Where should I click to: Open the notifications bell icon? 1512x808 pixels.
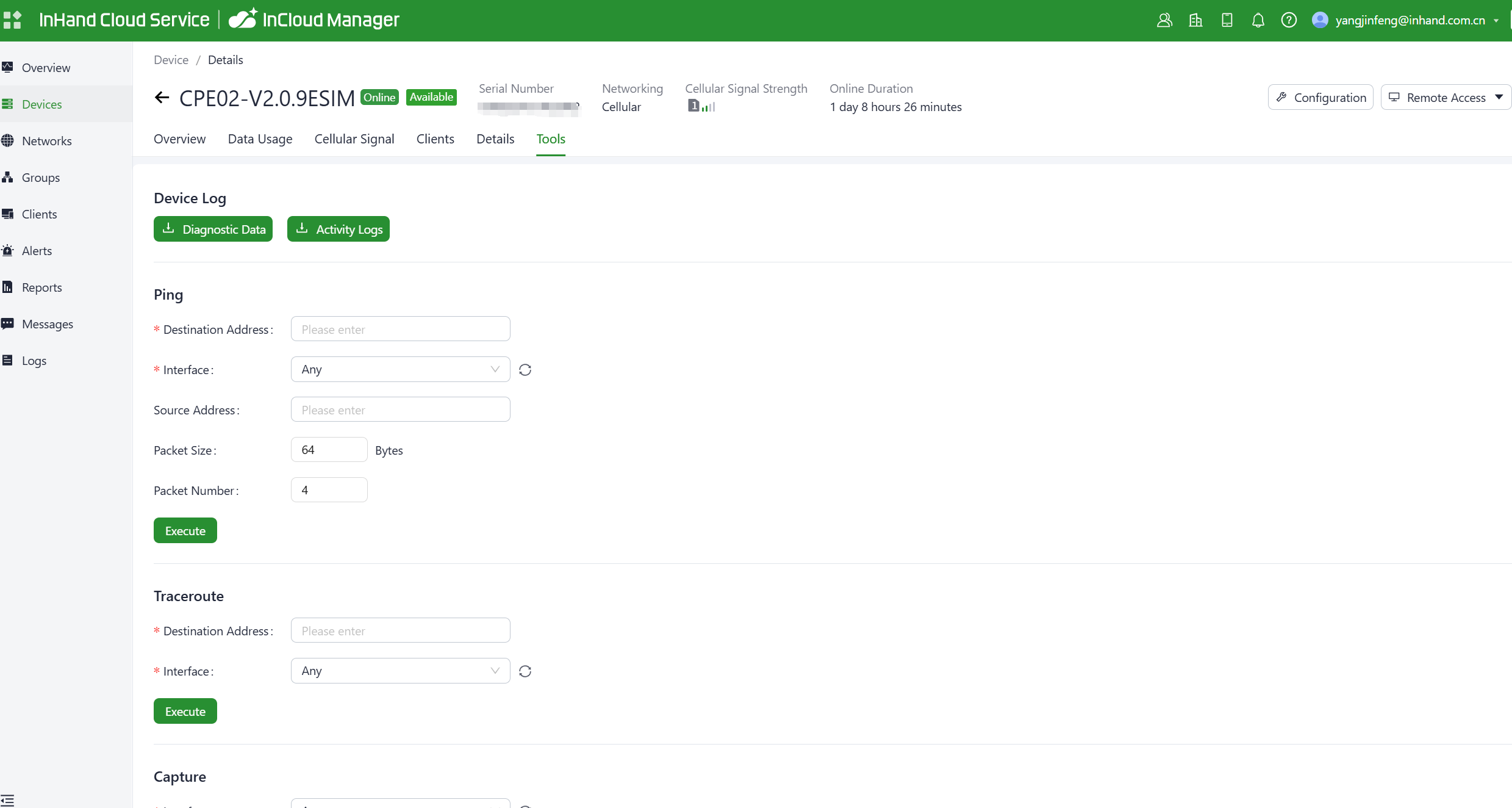coord(1258,20)
